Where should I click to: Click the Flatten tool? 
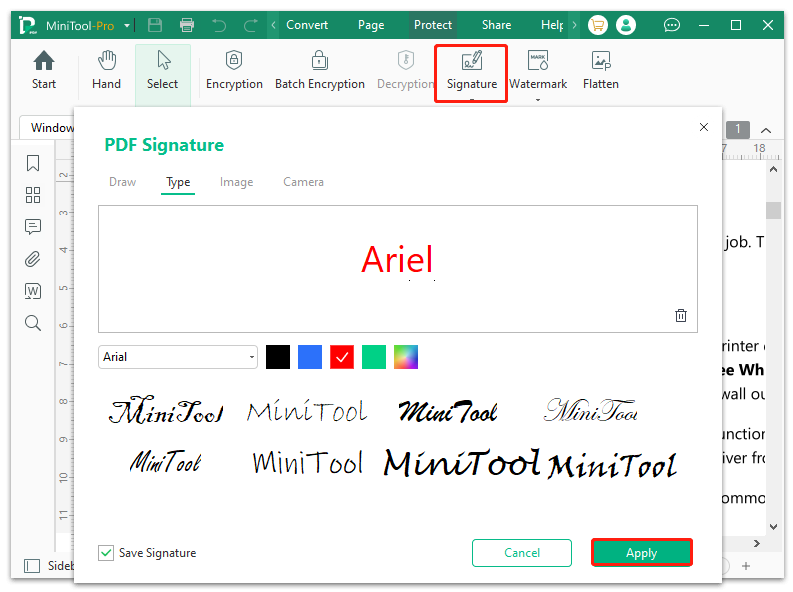coord(601,71)
